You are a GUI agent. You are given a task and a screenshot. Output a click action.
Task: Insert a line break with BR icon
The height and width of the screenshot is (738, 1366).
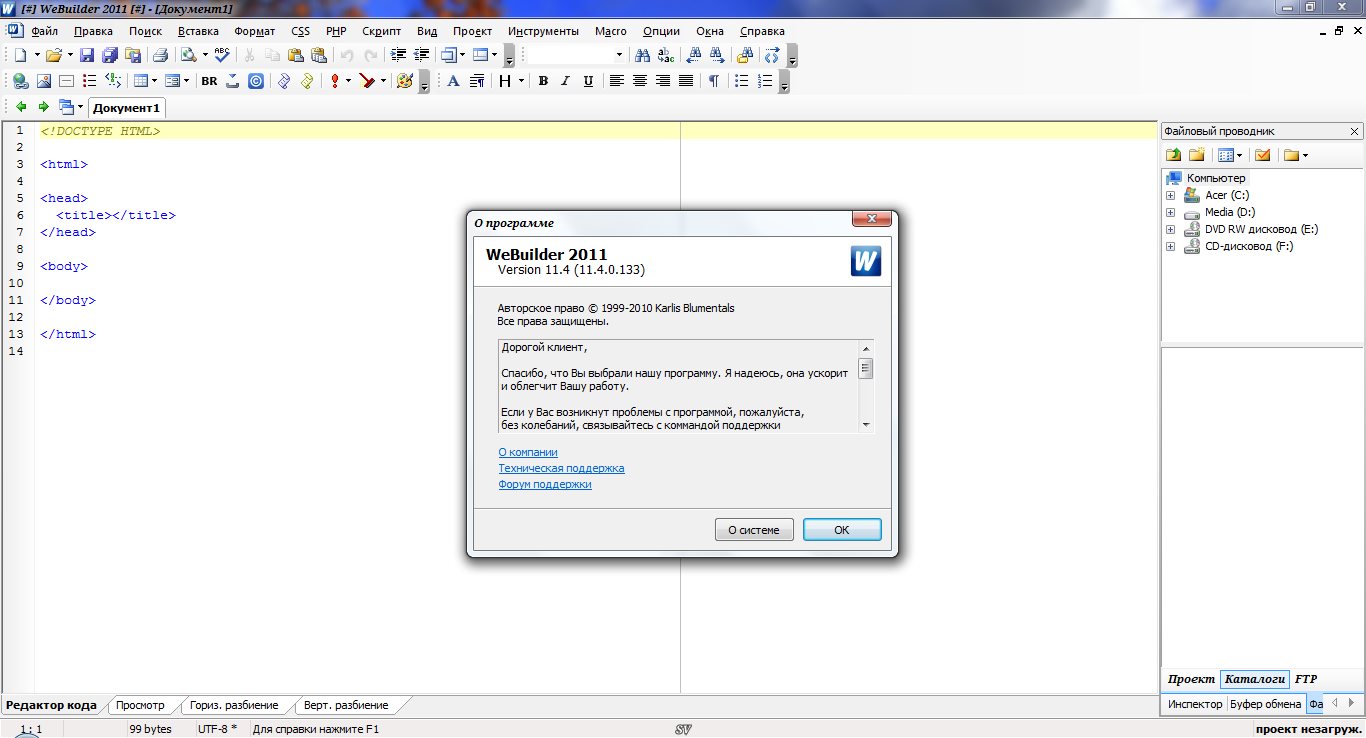coord(209,81)
